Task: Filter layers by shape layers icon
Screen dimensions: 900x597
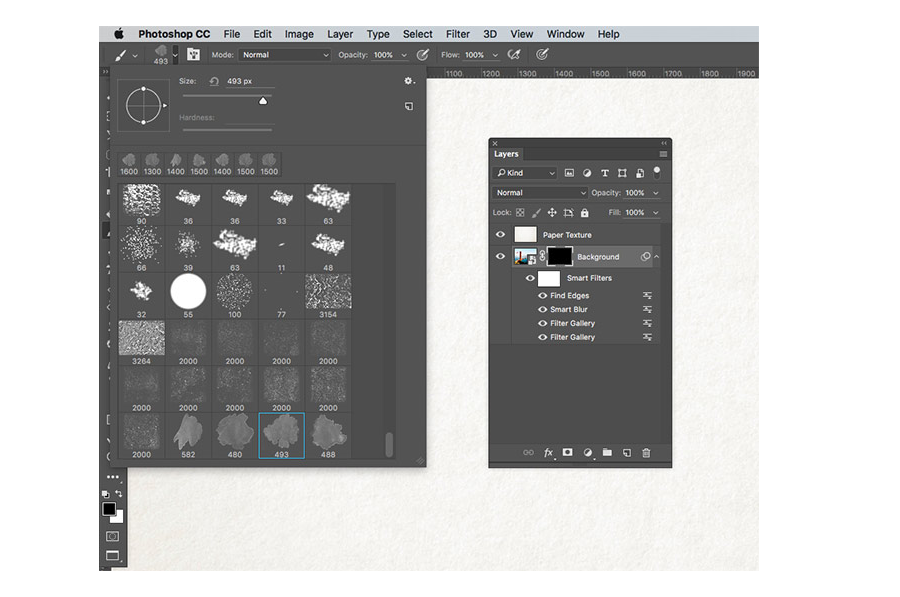Action: [x=622, y=173]
